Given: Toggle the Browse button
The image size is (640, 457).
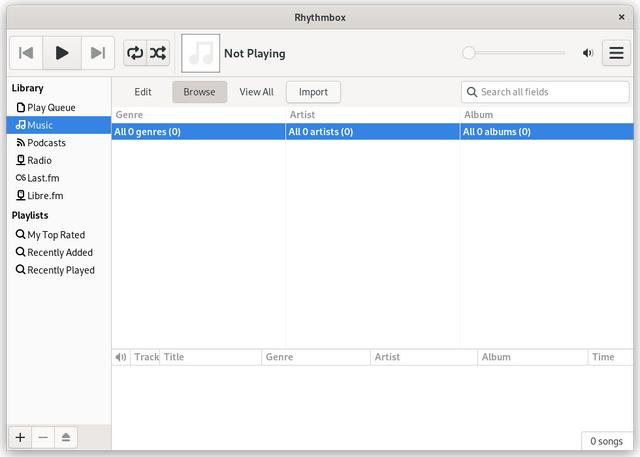Looking at the screenshot, I should (199, 92).
